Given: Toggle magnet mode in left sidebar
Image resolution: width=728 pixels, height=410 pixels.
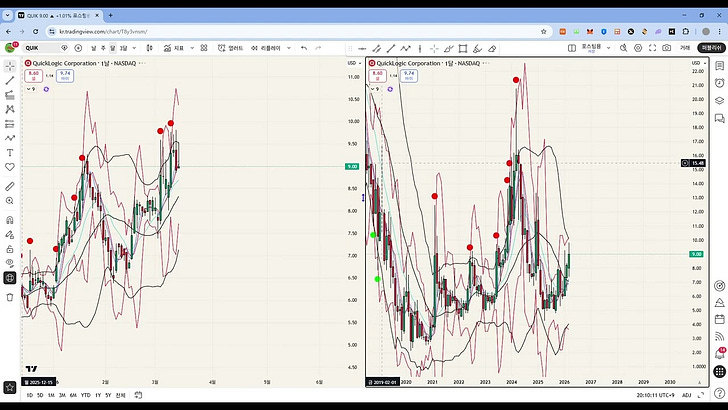Looking at the screenshot, I should coord(10,220).
